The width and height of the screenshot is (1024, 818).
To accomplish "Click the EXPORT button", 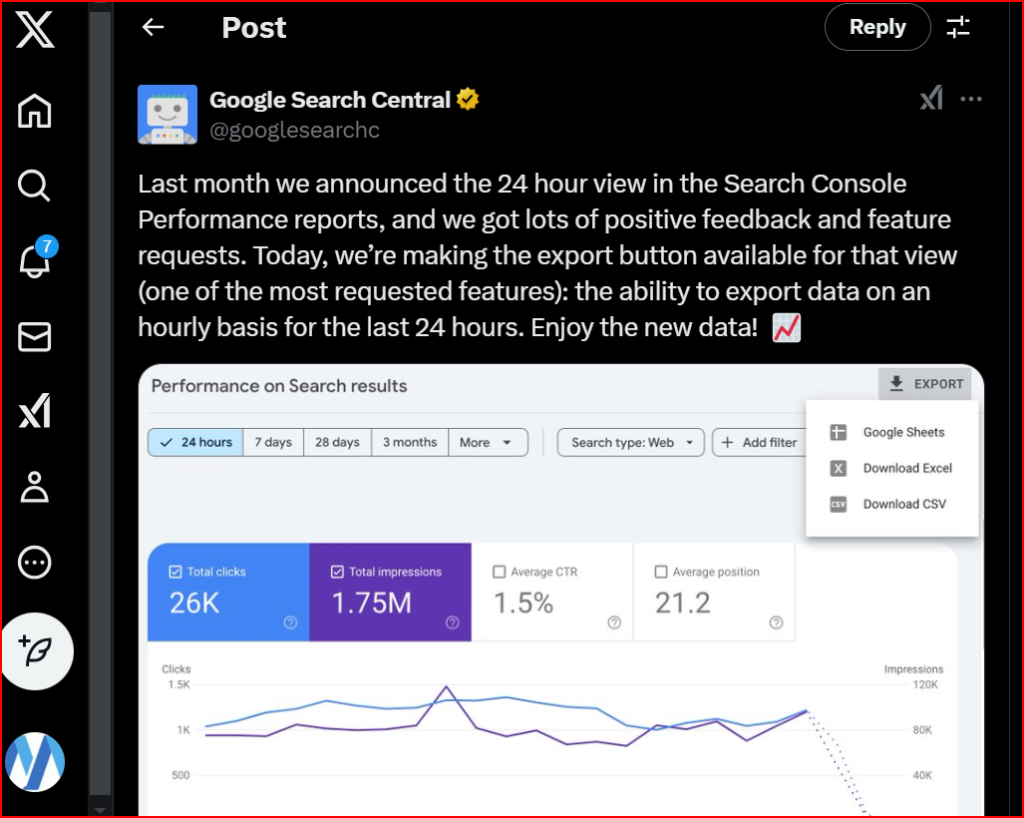I will [925, 384].
